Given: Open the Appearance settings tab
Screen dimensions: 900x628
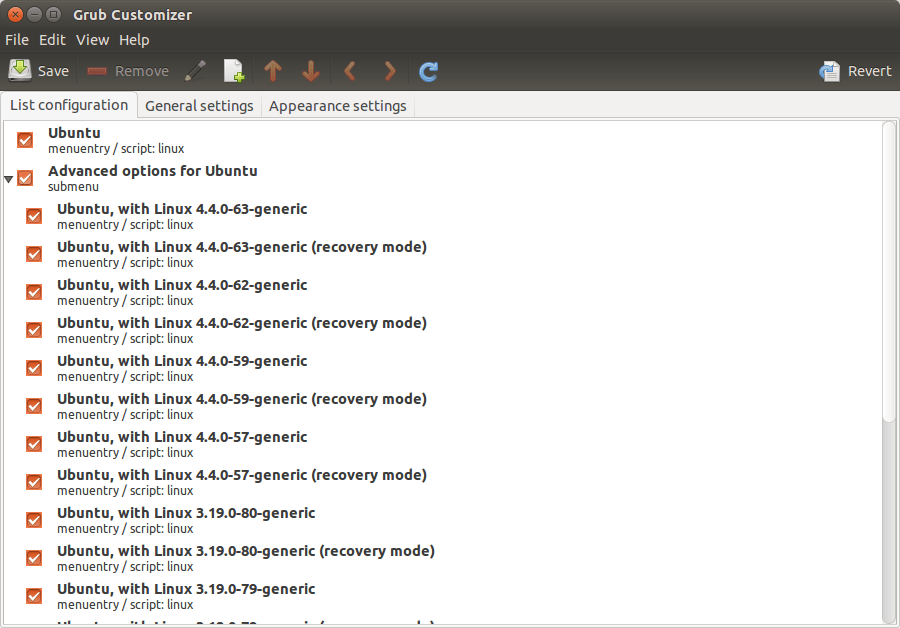Looking at the screenshot, I should [336, 105].
